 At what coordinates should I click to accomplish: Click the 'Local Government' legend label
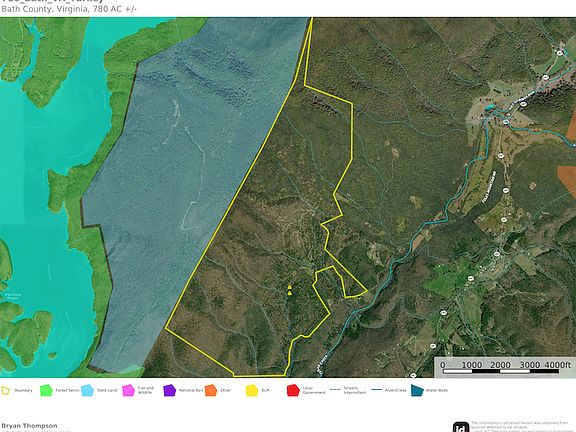[x=314, y=390]
